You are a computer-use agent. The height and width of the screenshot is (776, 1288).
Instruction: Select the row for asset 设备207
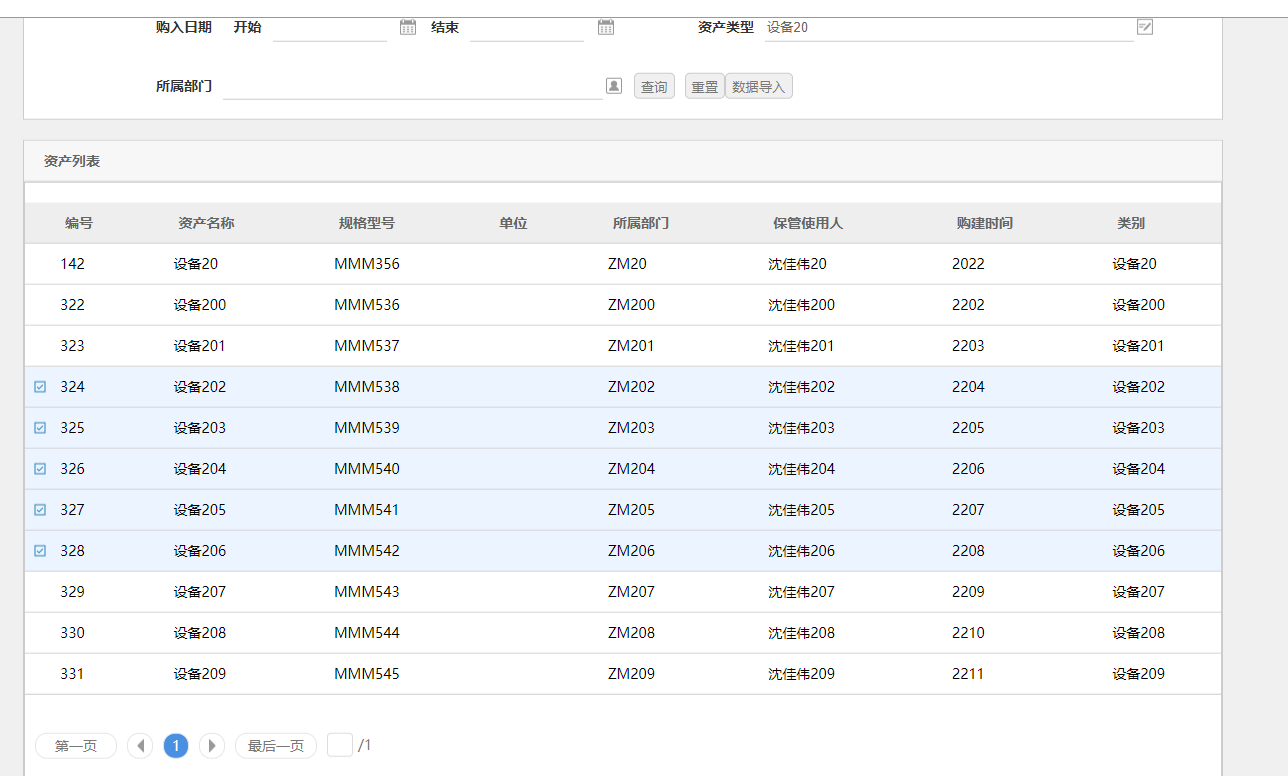coord(200,592)
